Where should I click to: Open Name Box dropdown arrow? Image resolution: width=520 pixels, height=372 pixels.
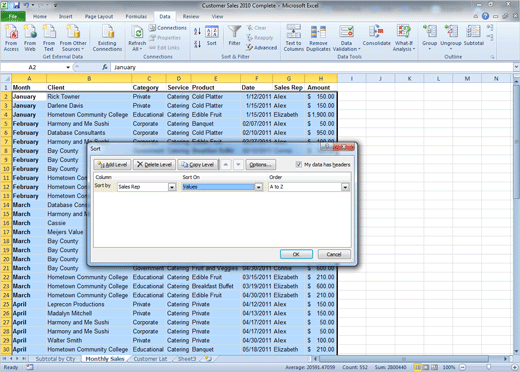point(68,67)
